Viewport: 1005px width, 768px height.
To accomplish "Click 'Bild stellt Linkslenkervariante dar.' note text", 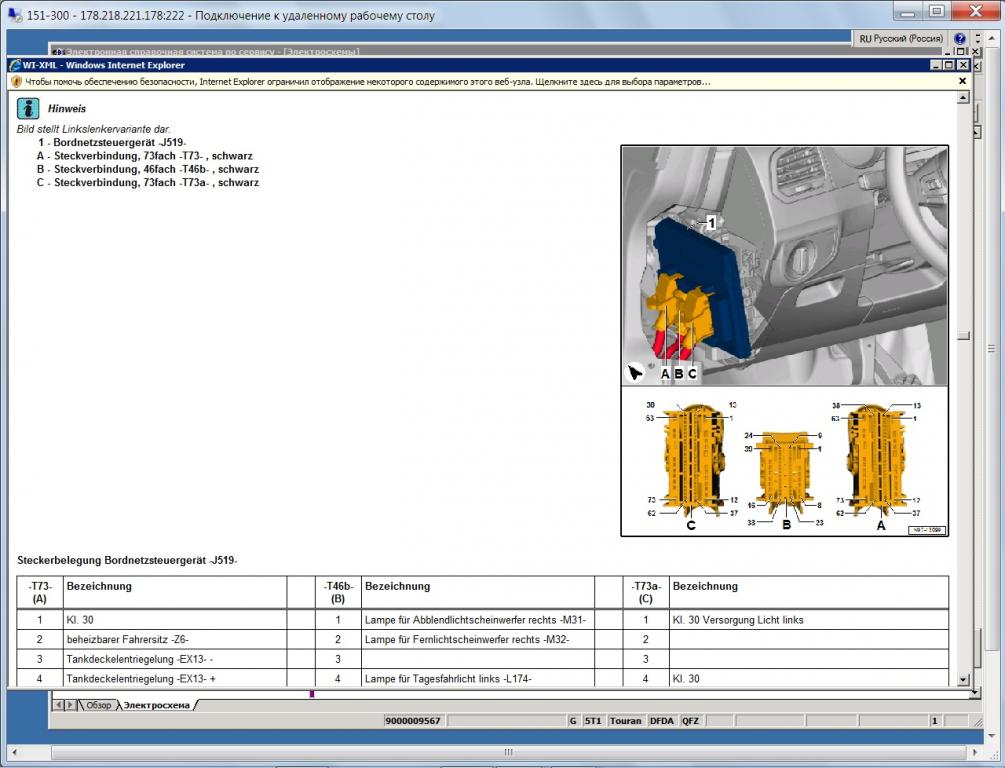I will point(94,129).
